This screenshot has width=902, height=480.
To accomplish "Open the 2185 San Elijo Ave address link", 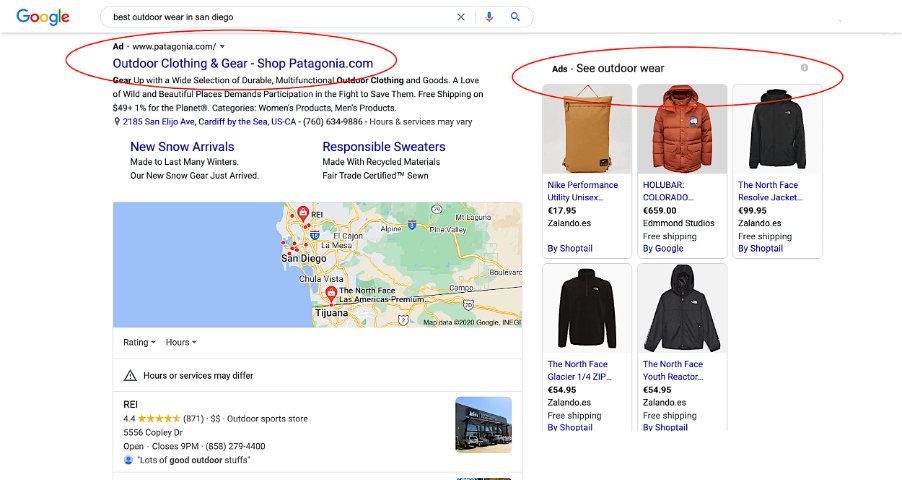I will [x=209, y=122].
